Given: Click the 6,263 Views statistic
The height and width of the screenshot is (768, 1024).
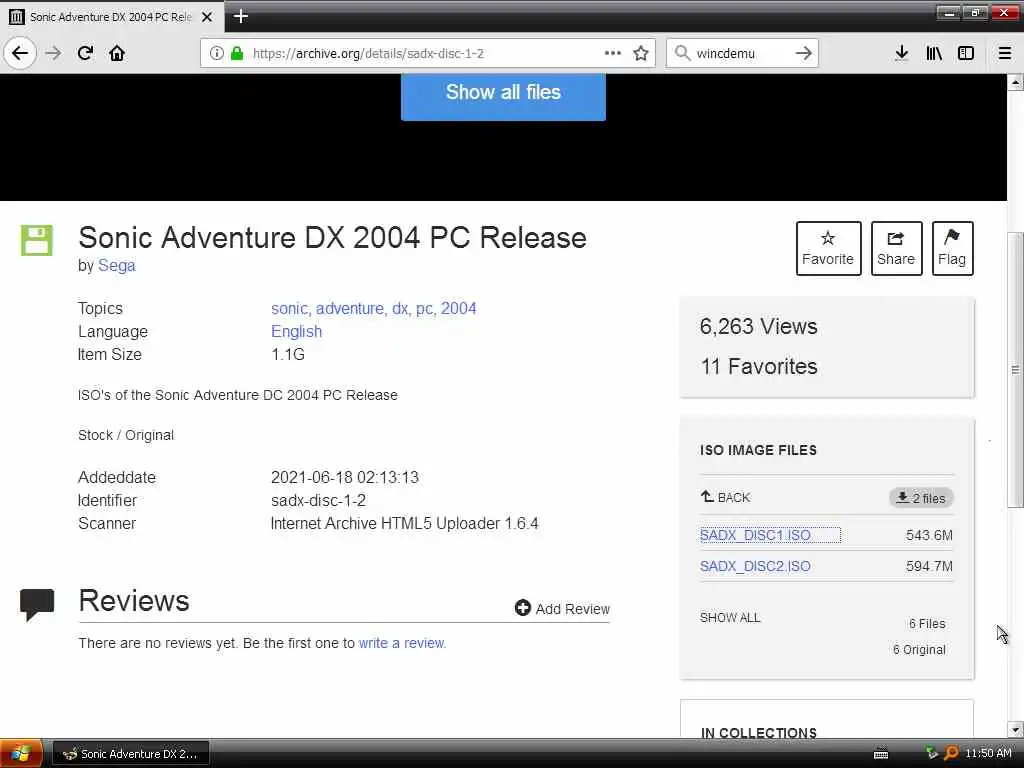Looking at the screenshot, I should tap(758, 327).
